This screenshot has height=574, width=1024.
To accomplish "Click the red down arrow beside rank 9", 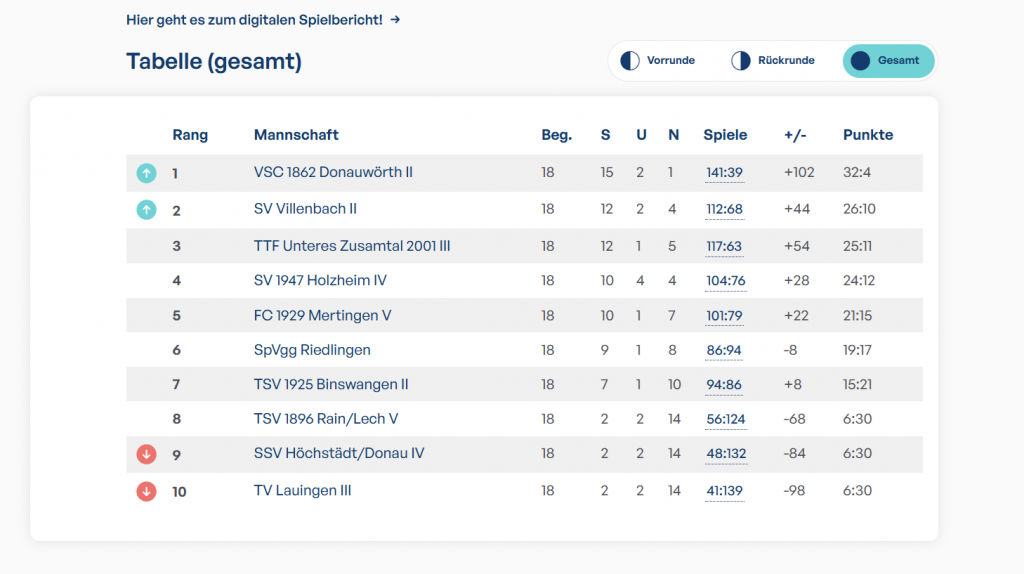I will point(146,455).
